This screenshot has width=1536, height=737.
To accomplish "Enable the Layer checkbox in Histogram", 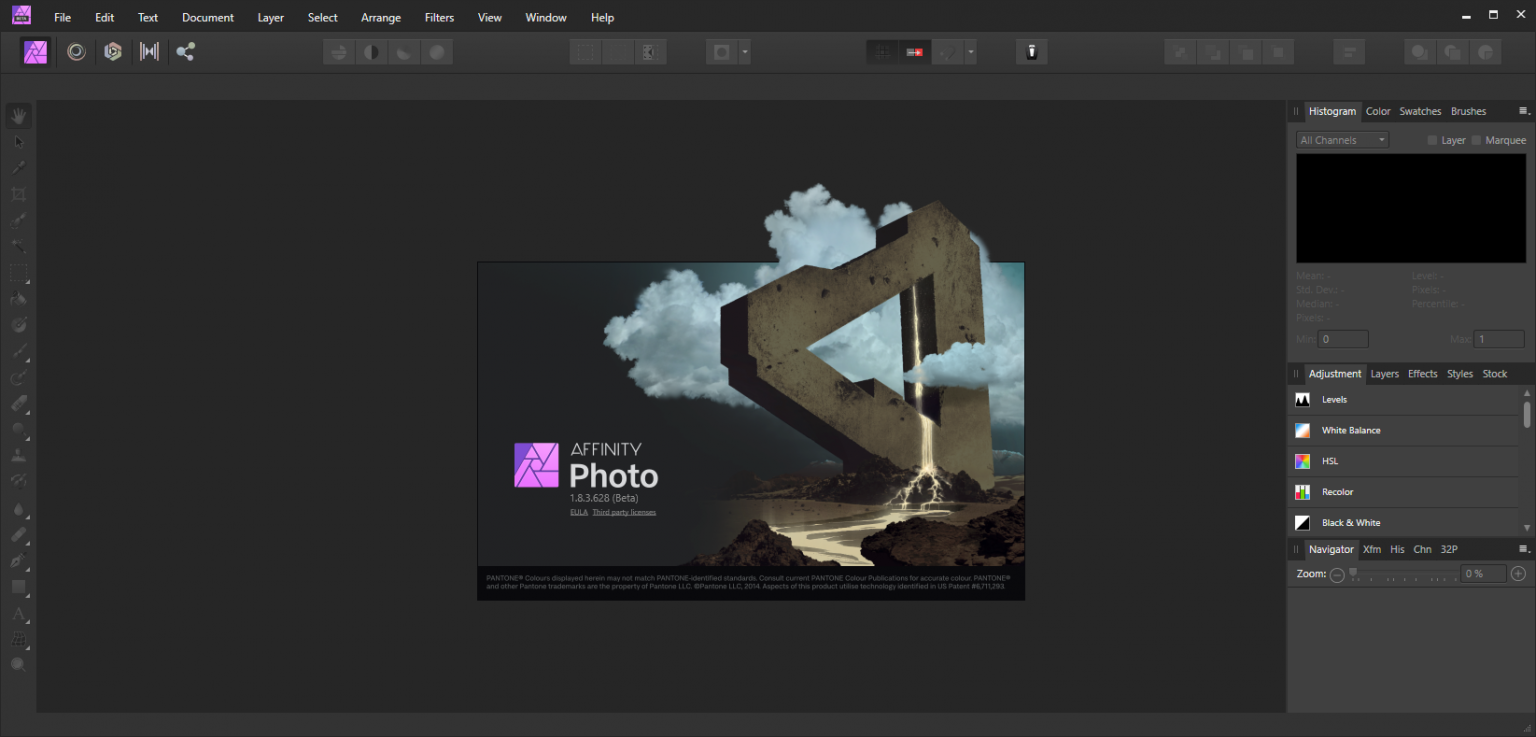I will (x=1433, y=140).
